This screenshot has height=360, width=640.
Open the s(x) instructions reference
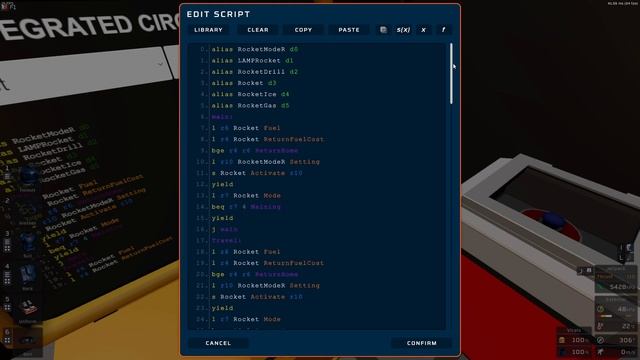coord(403,30)
